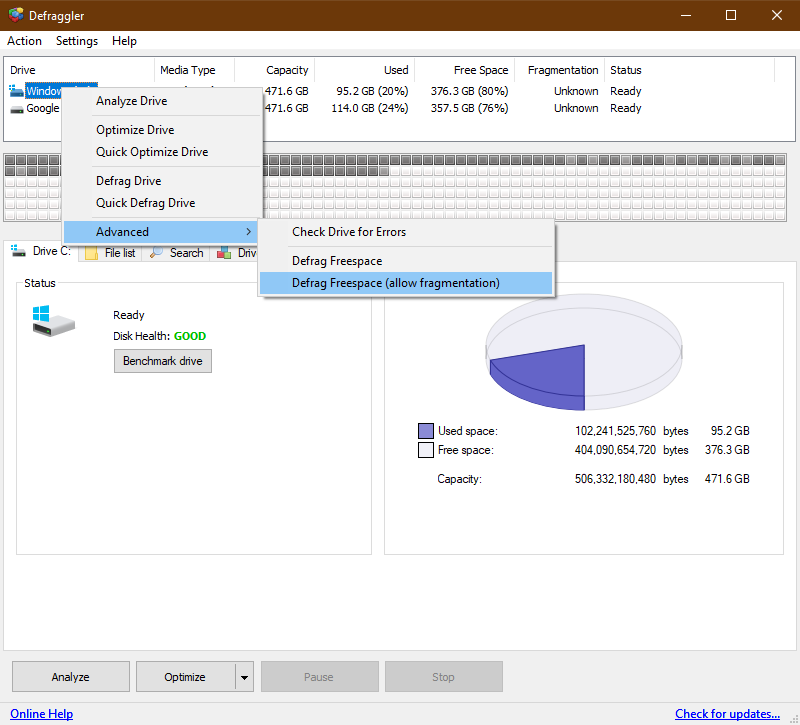Click the Used space blue color swatch
The height and width of the screenshot is (725, 800).
pos(426,431)
